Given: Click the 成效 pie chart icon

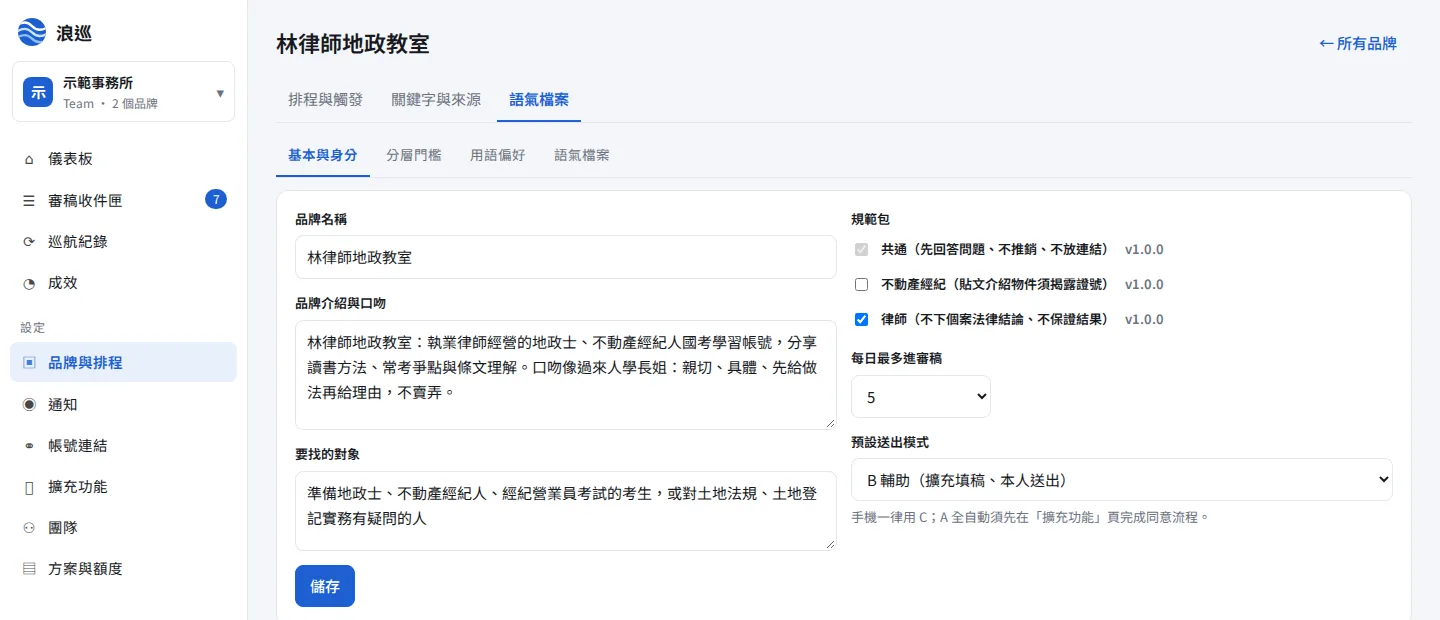Looking at the screenshot, I should 29,282.
